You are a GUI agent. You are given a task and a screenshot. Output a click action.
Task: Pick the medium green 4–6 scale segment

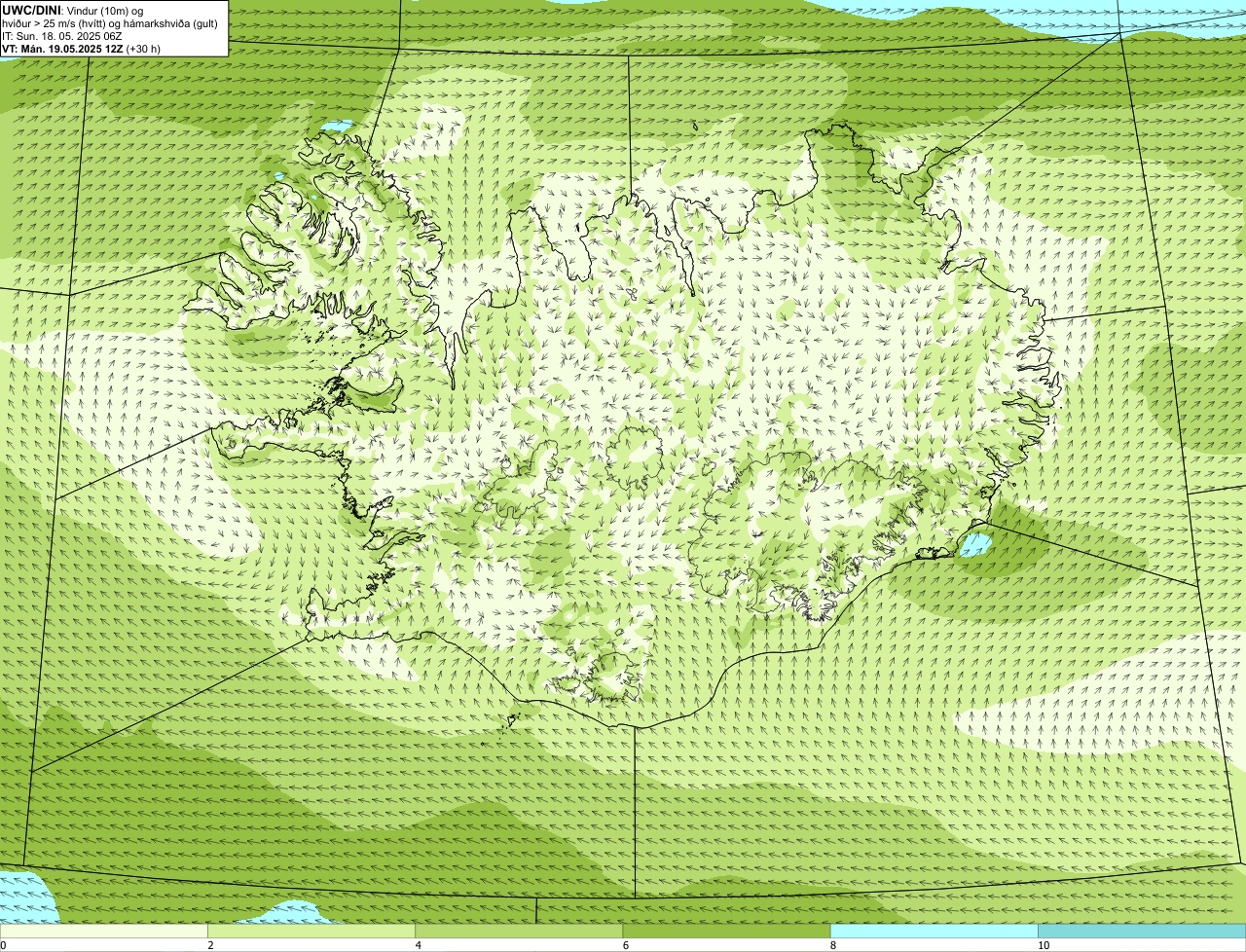(x=519, y=932)
